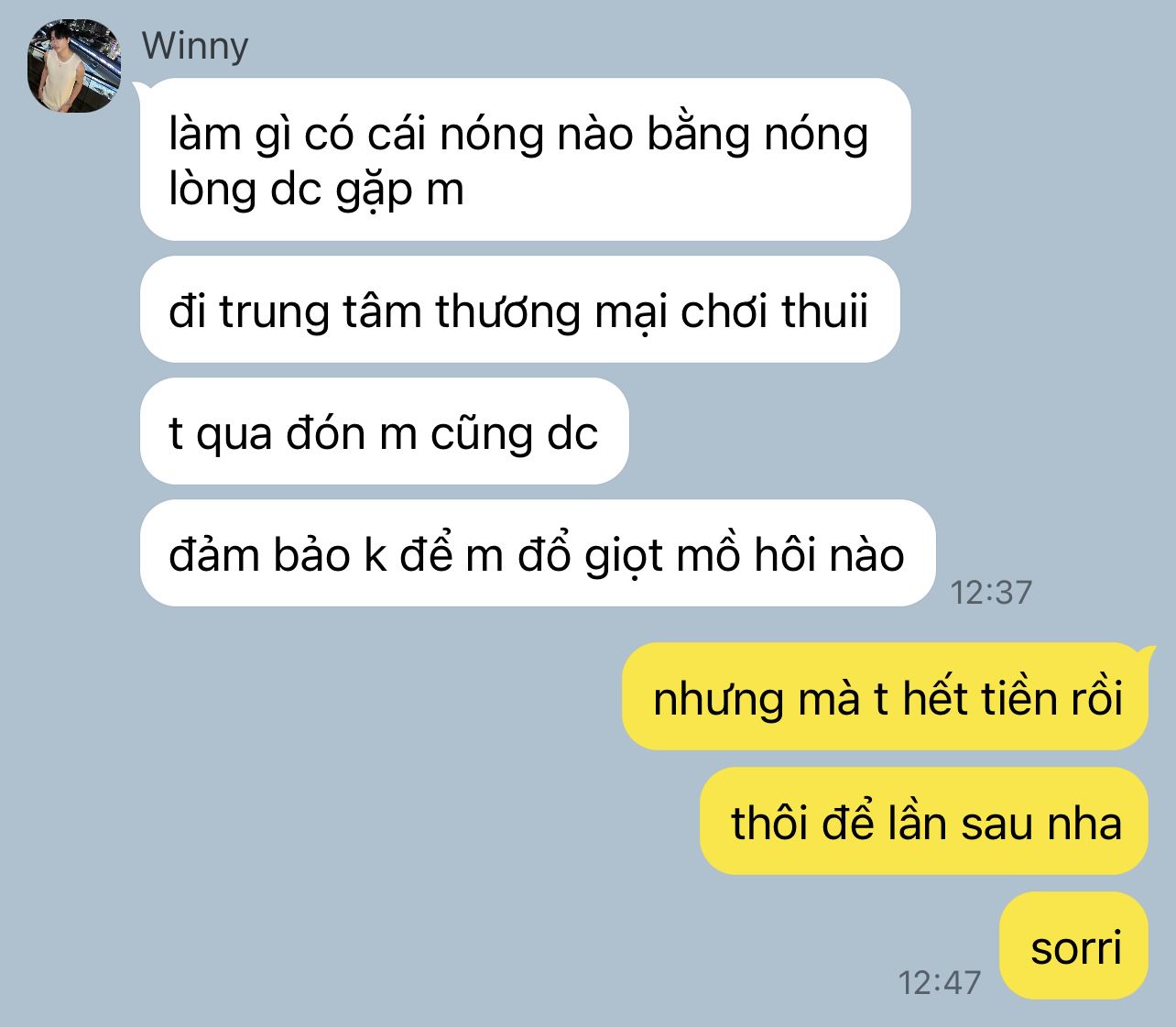Click the word 'đảm bảo' in fourth message
The width and height of the screenshot is (1176, 1027).
[260, 554]
